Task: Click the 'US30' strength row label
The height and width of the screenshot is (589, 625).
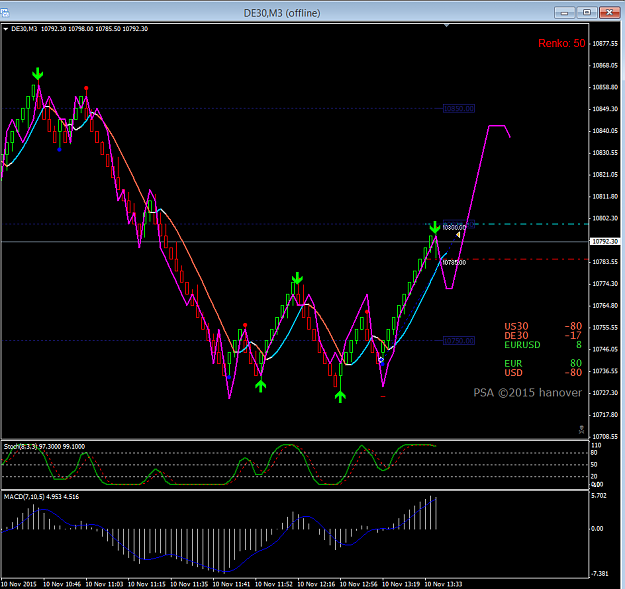Action: (516, 326)
